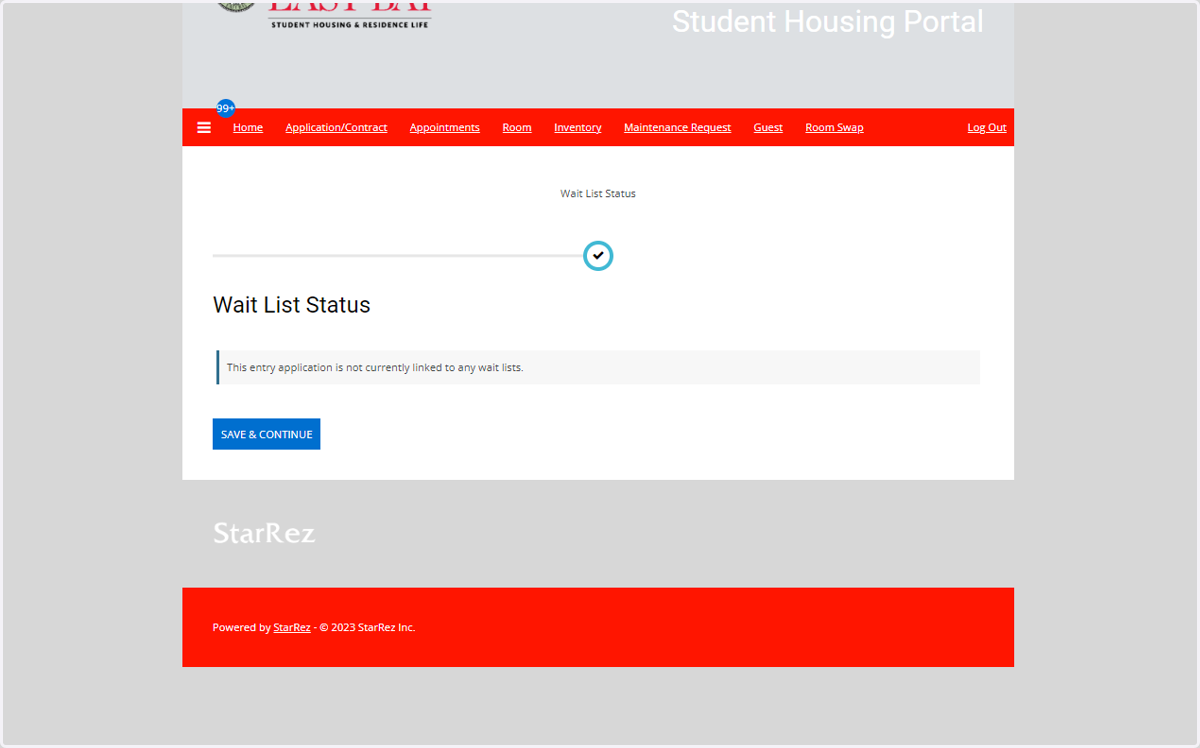Click the © 2023 StarRez Inc. text
The width and height of the screenshot is (1200, 748).
(367, 628)
